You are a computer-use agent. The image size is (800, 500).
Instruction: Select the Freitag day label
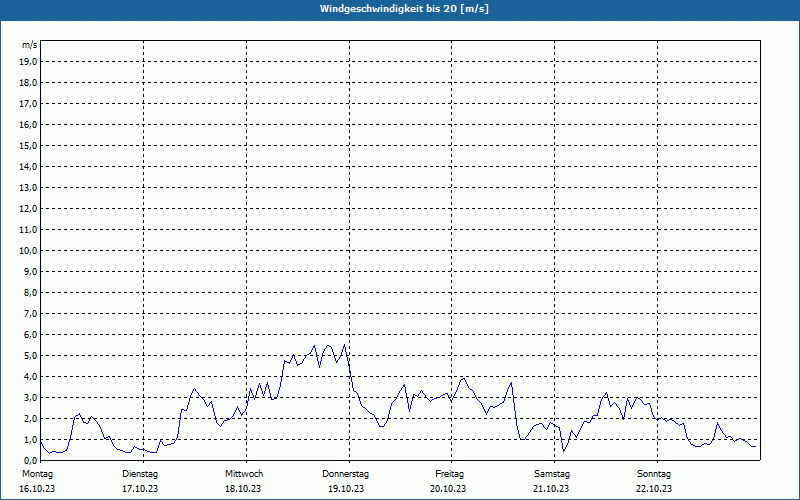pos(449,473)
